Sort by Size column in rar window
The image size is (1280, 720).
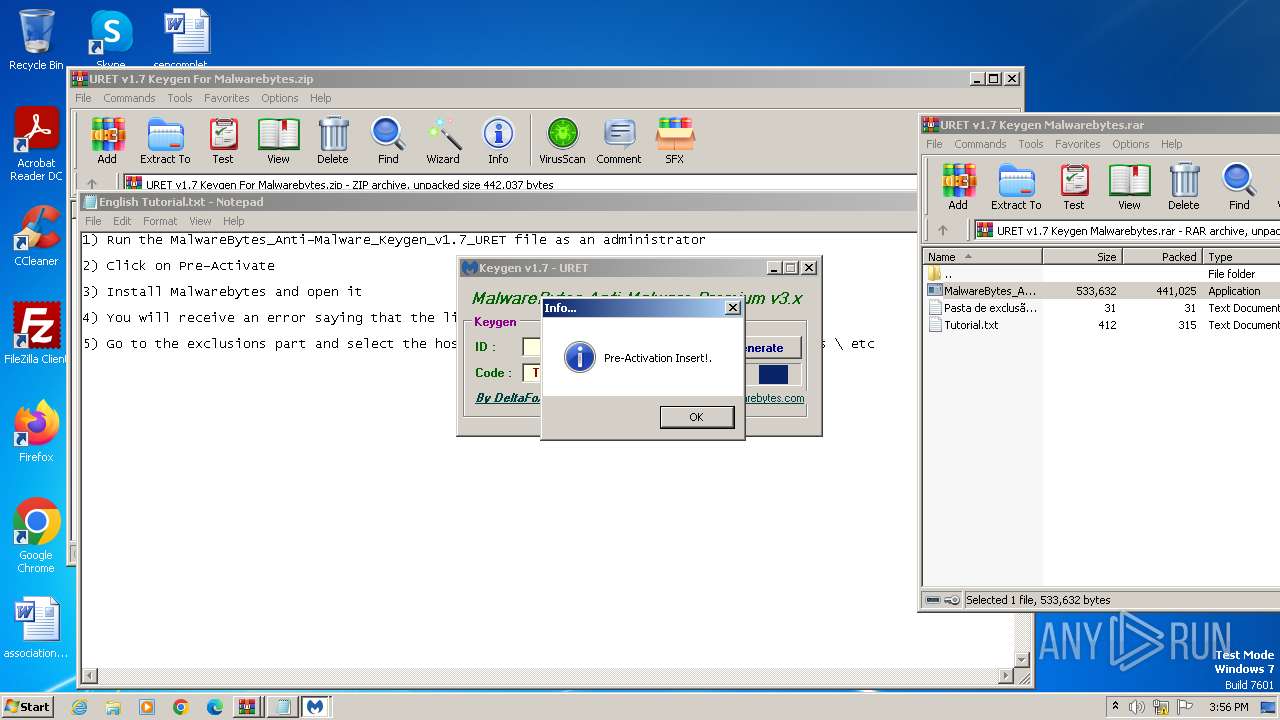tap(1082, 257)
